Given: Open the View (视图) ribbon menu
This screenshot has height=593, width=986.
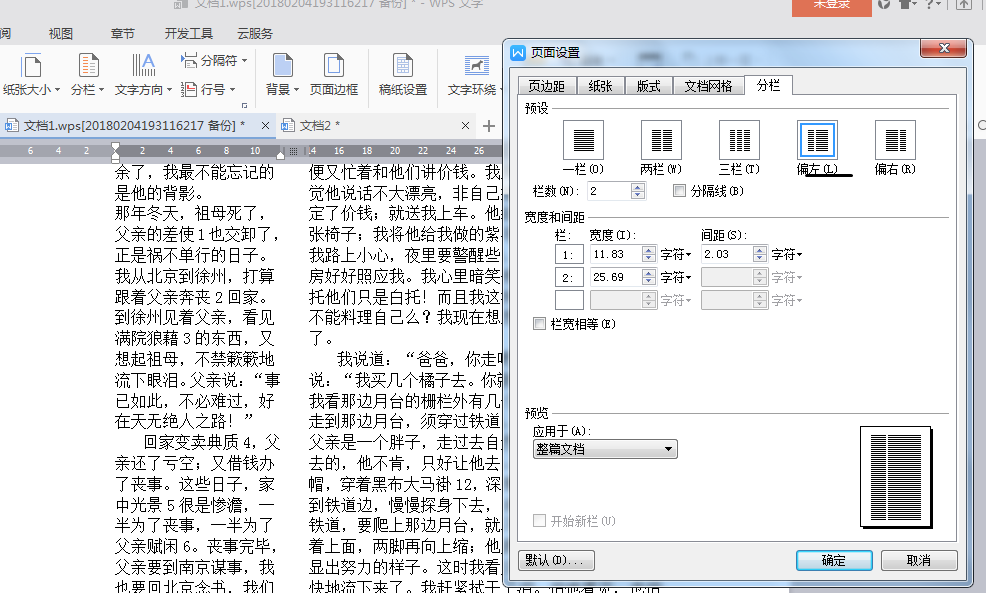Looking at the screenshot, I should [61, 33].
